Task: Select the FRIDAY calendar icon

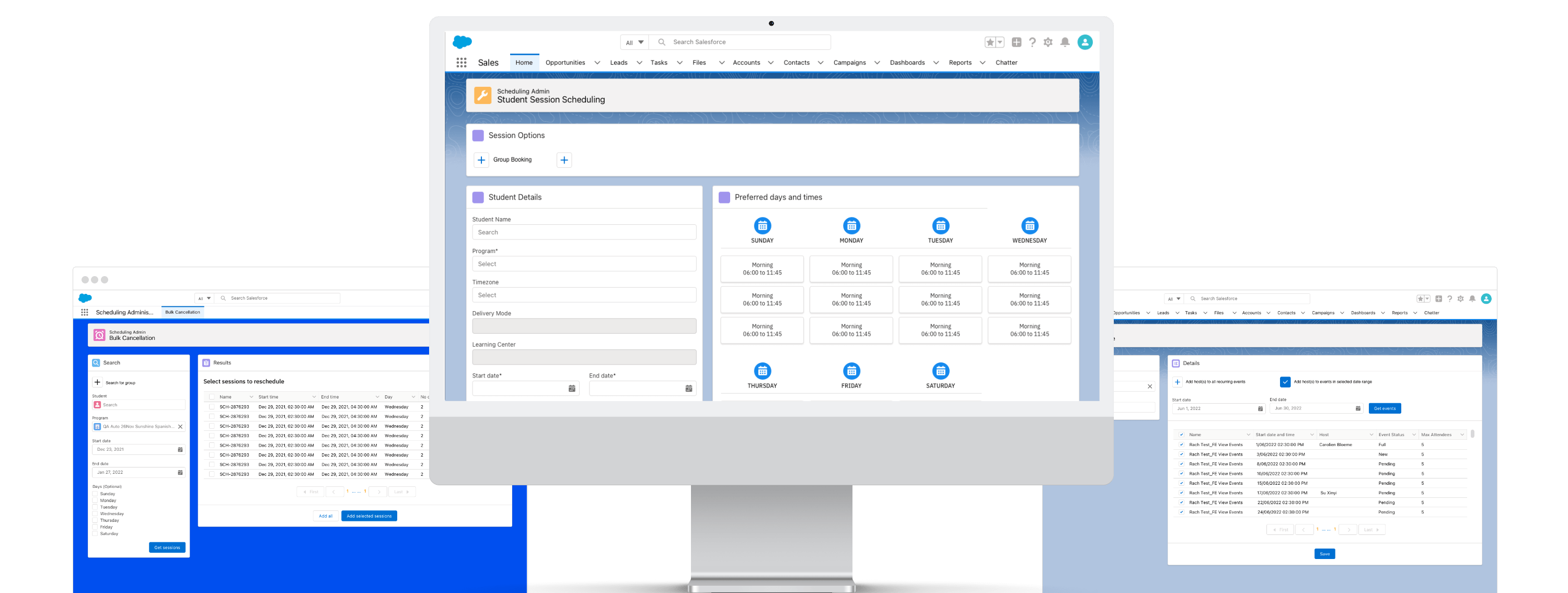Action: pyautogui.click(x=851, y=371)
